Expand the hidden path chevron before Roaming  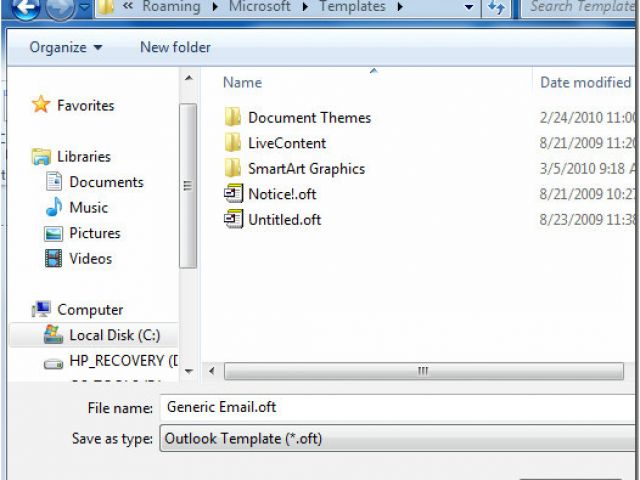coord(128,6)
